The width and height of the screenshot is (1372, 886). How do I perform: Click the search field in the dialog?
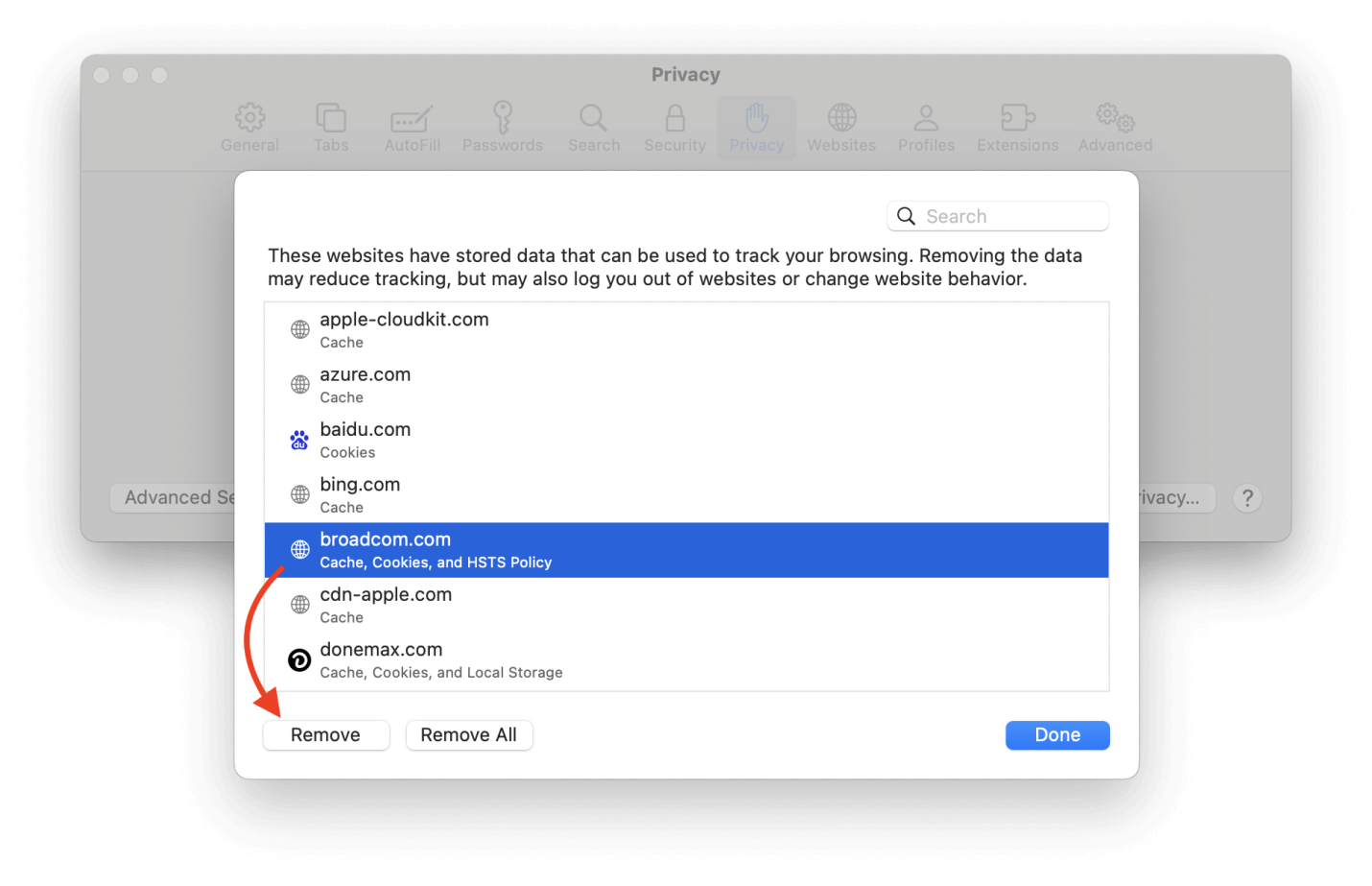click(x=997, y=216)
